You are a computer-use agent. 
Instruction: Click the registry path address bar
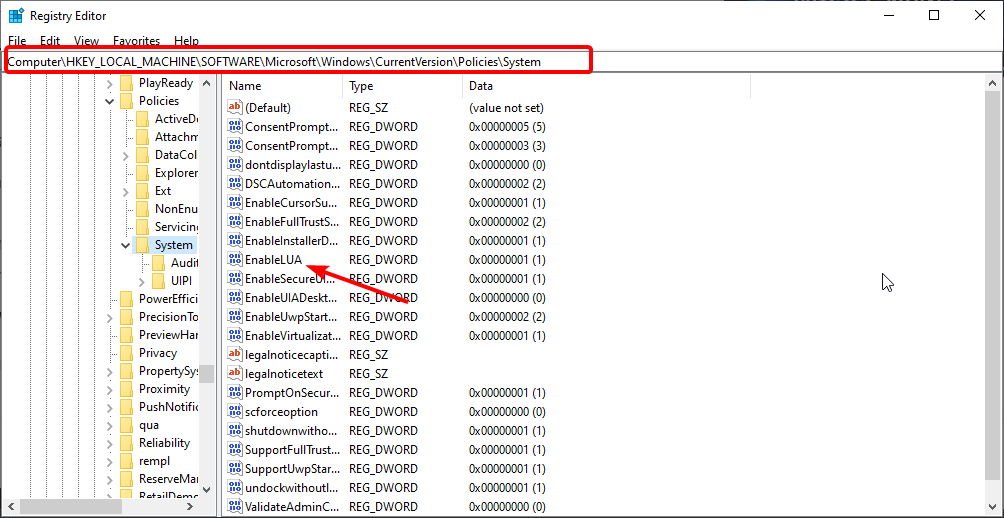coord(501,62)
